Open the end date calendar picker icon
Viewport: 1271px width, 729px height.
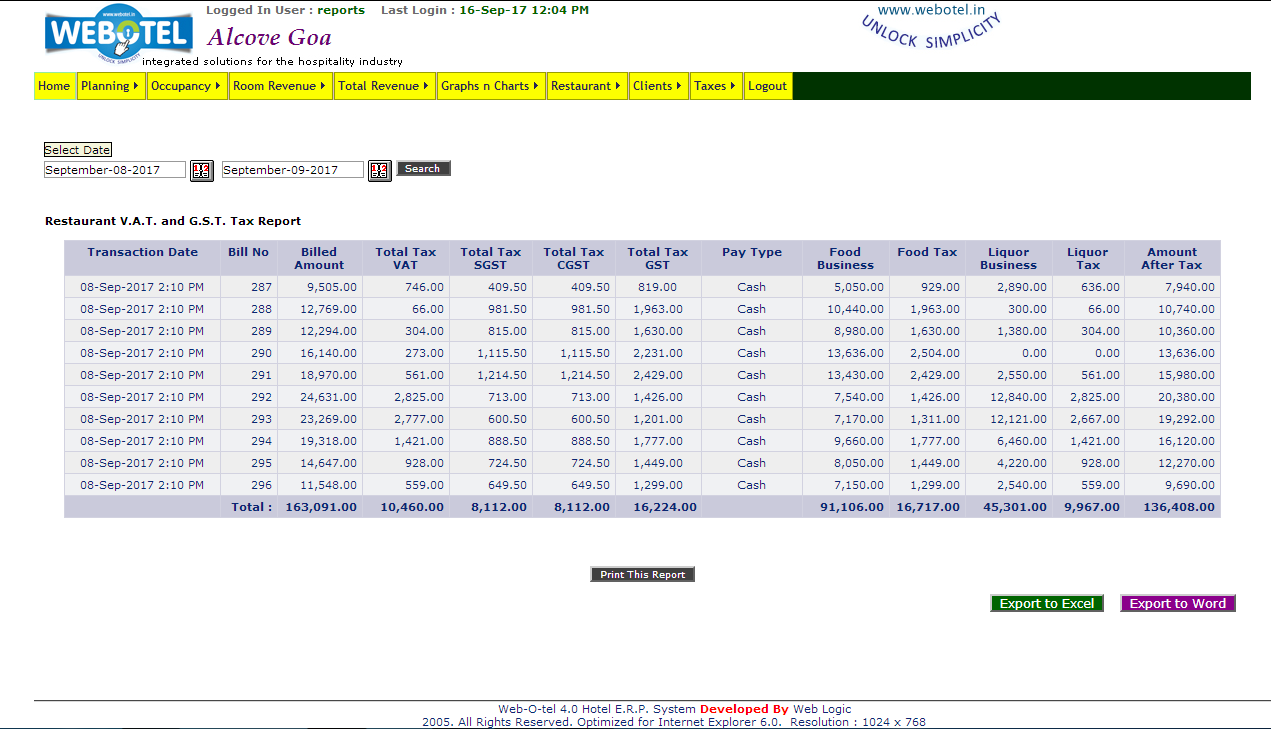click(379, 171)
